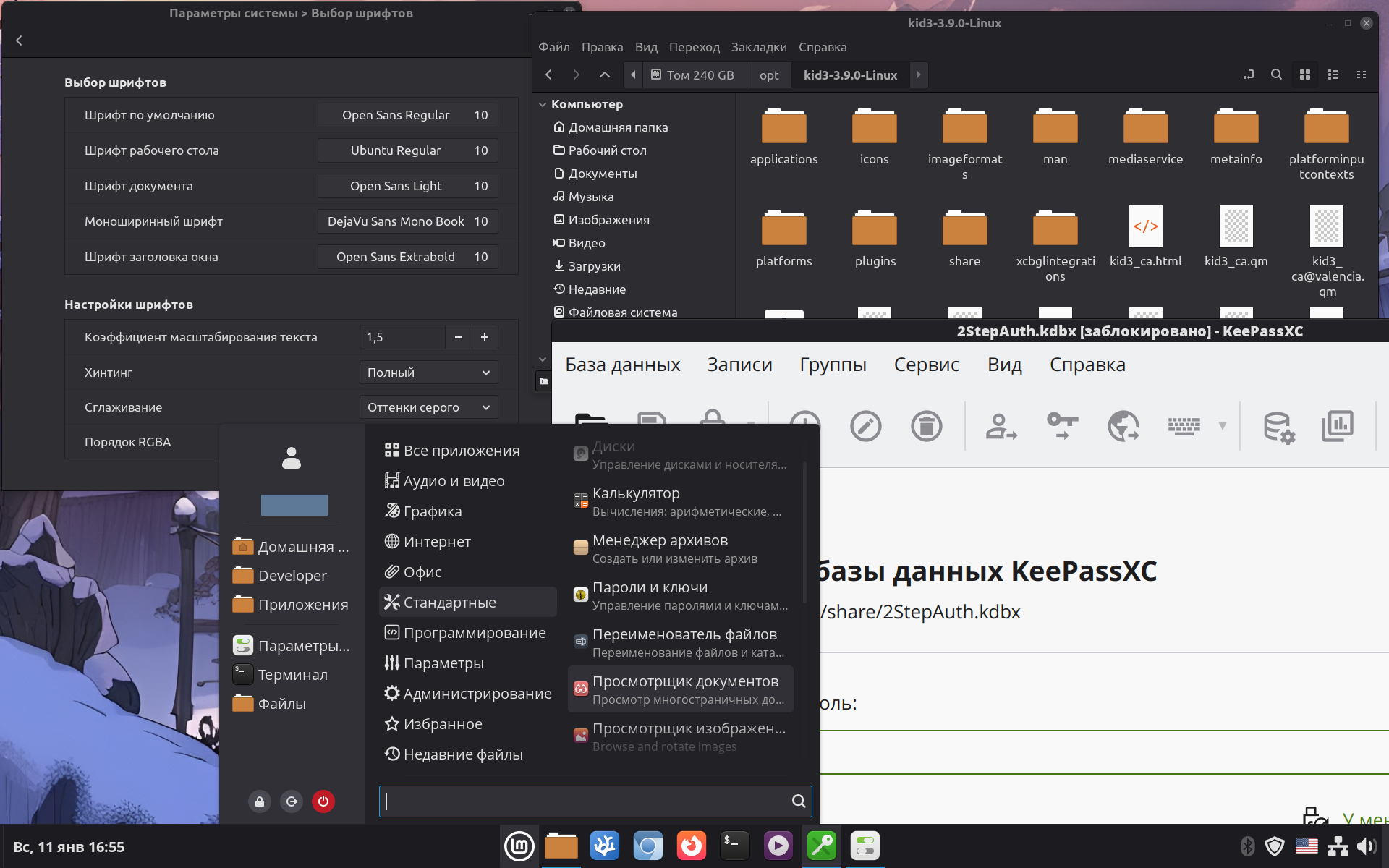Collapse the Компьютер tree section
The width and height of the screenshot is (1389, 868).
click(543, 104)
